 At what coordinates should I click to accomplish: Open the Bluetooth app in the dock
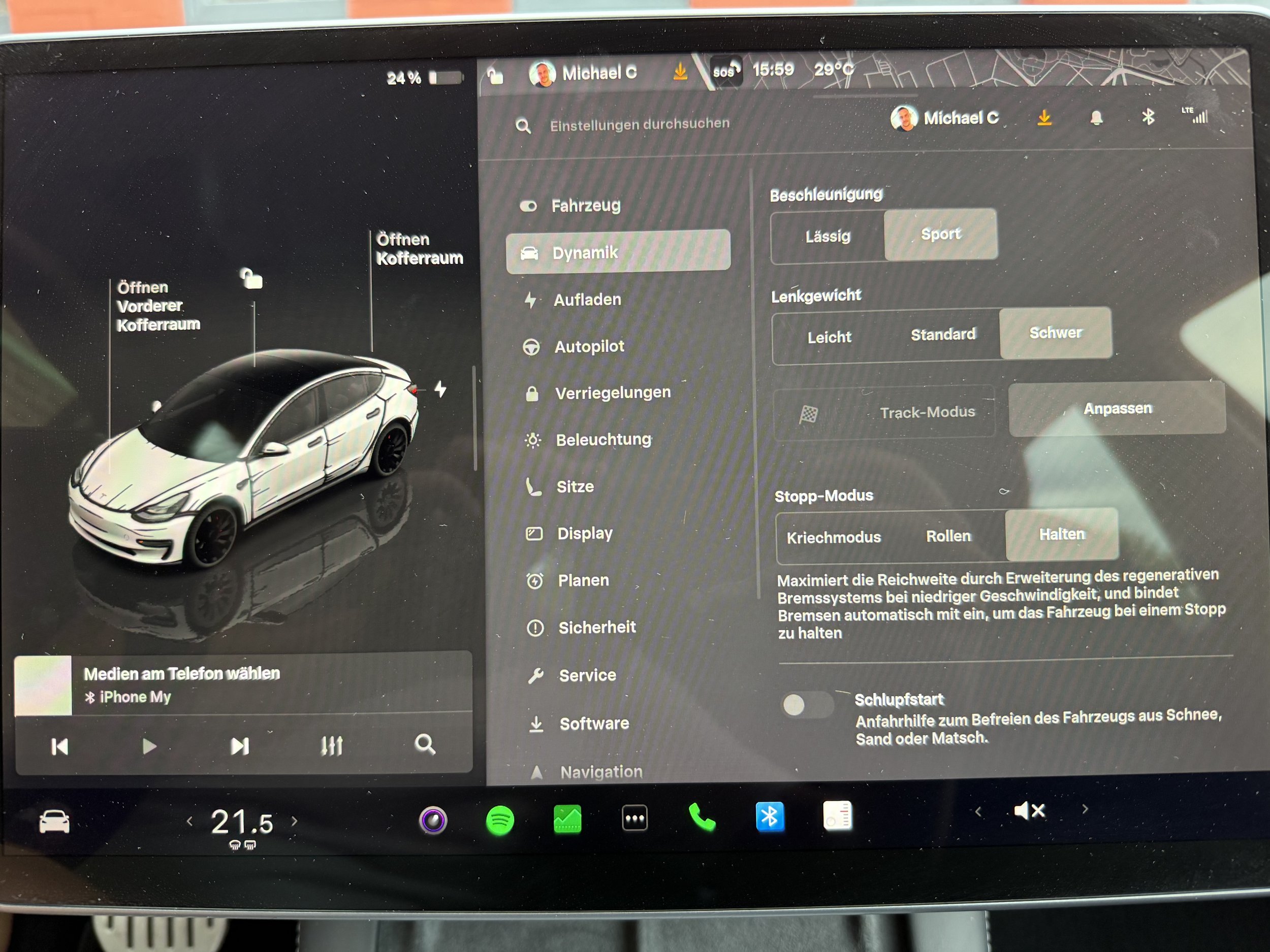769,816
